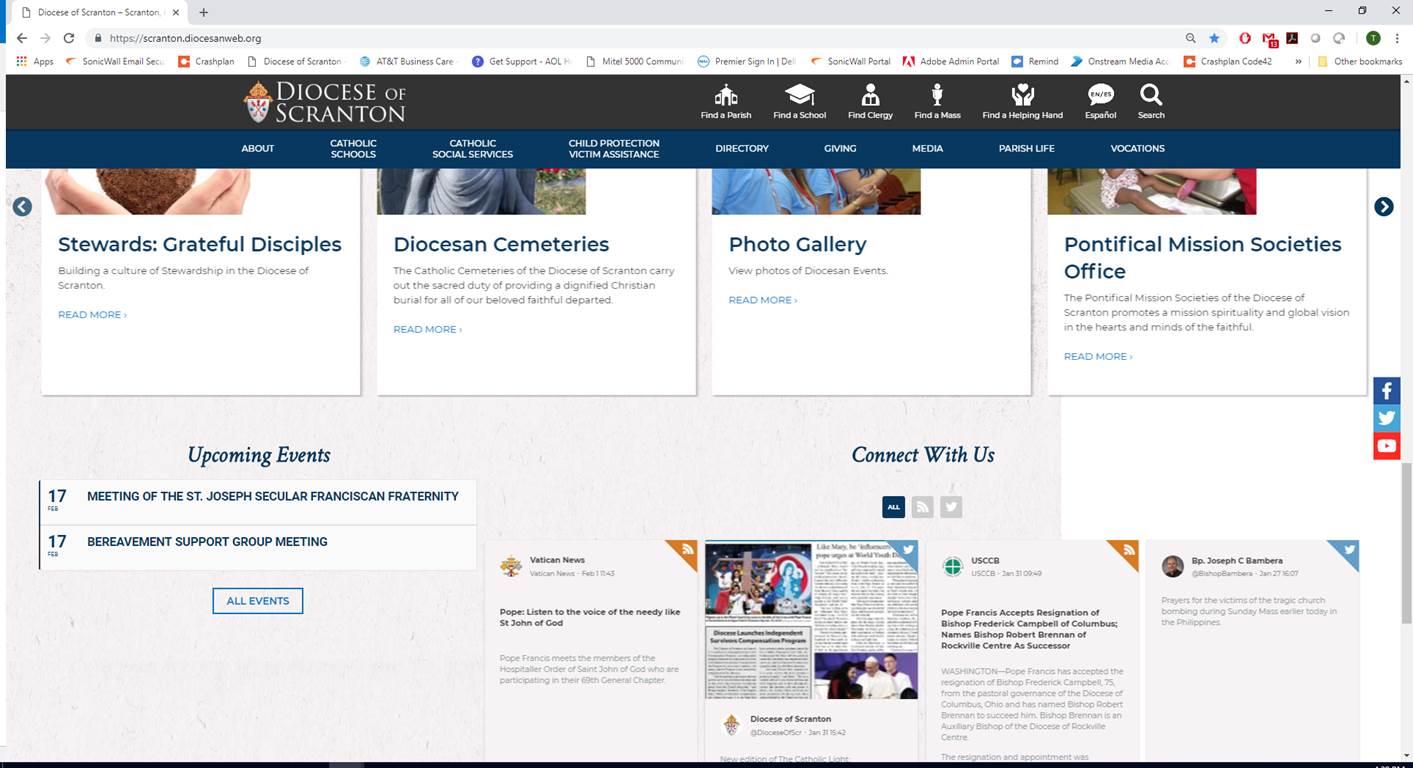Screen dimensions: 1413x768
Task: Select the Find Clergy icon
Action: pyautogui.click(x=870, y=96)
